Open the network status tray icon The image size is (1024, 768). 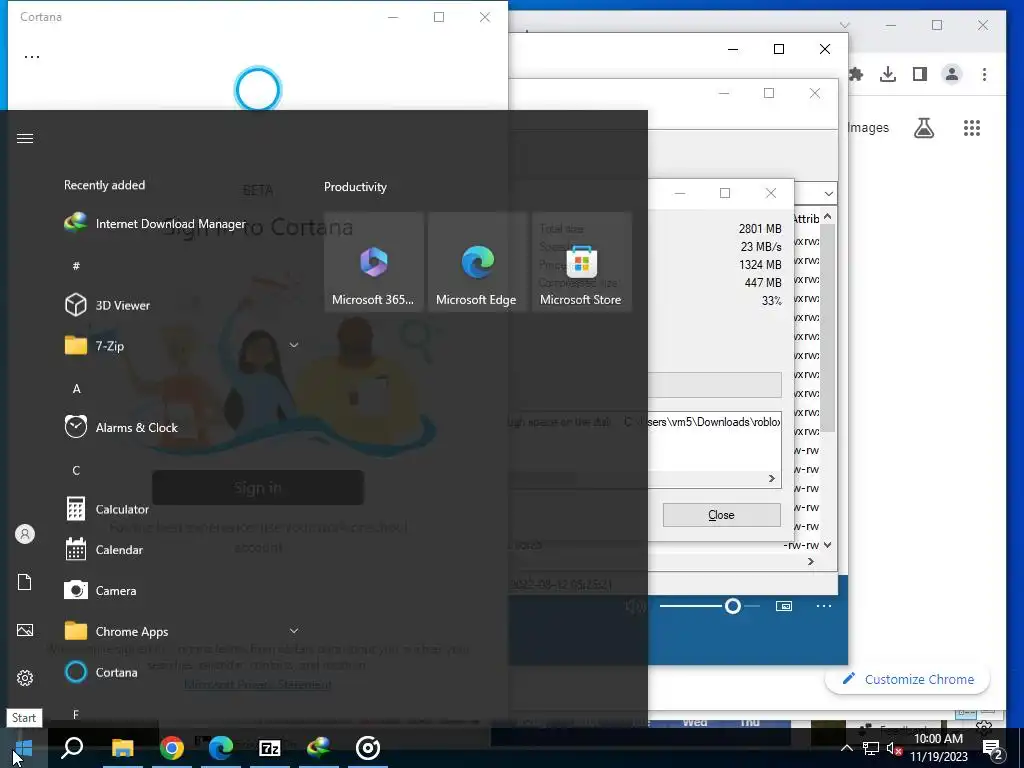coord(871,748)
